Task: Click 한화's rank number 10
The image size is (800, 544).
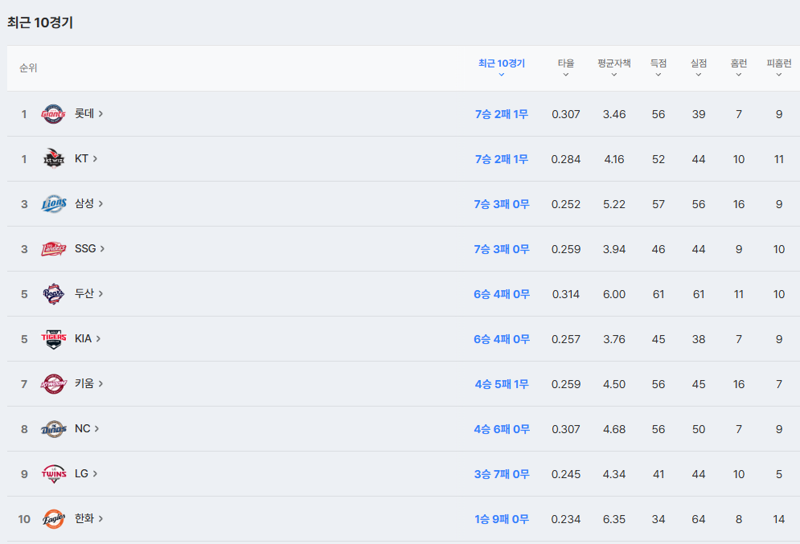Action: [x=24, y=519]
